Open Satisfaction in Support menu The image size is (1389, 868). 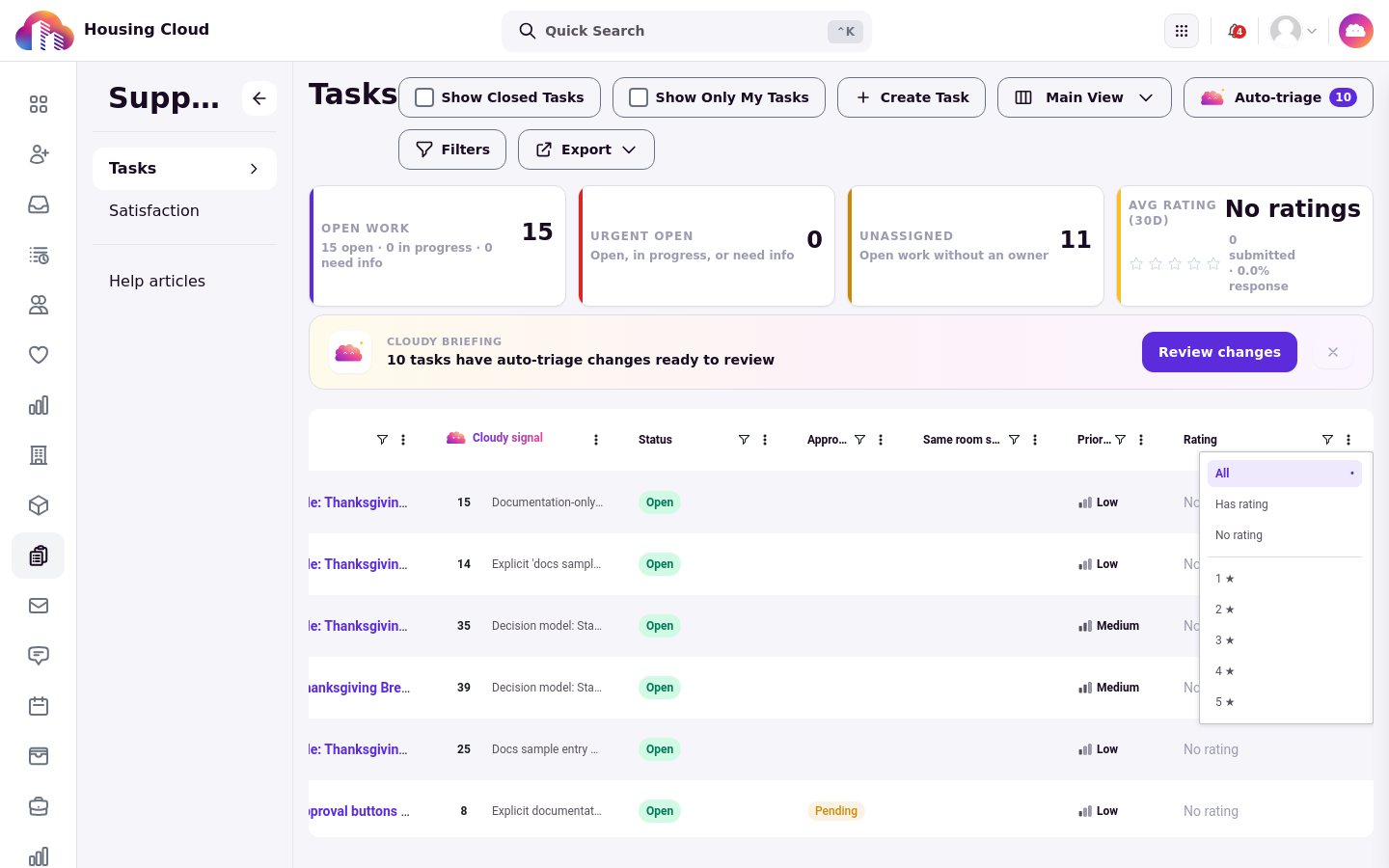click(x=184, y=211)
